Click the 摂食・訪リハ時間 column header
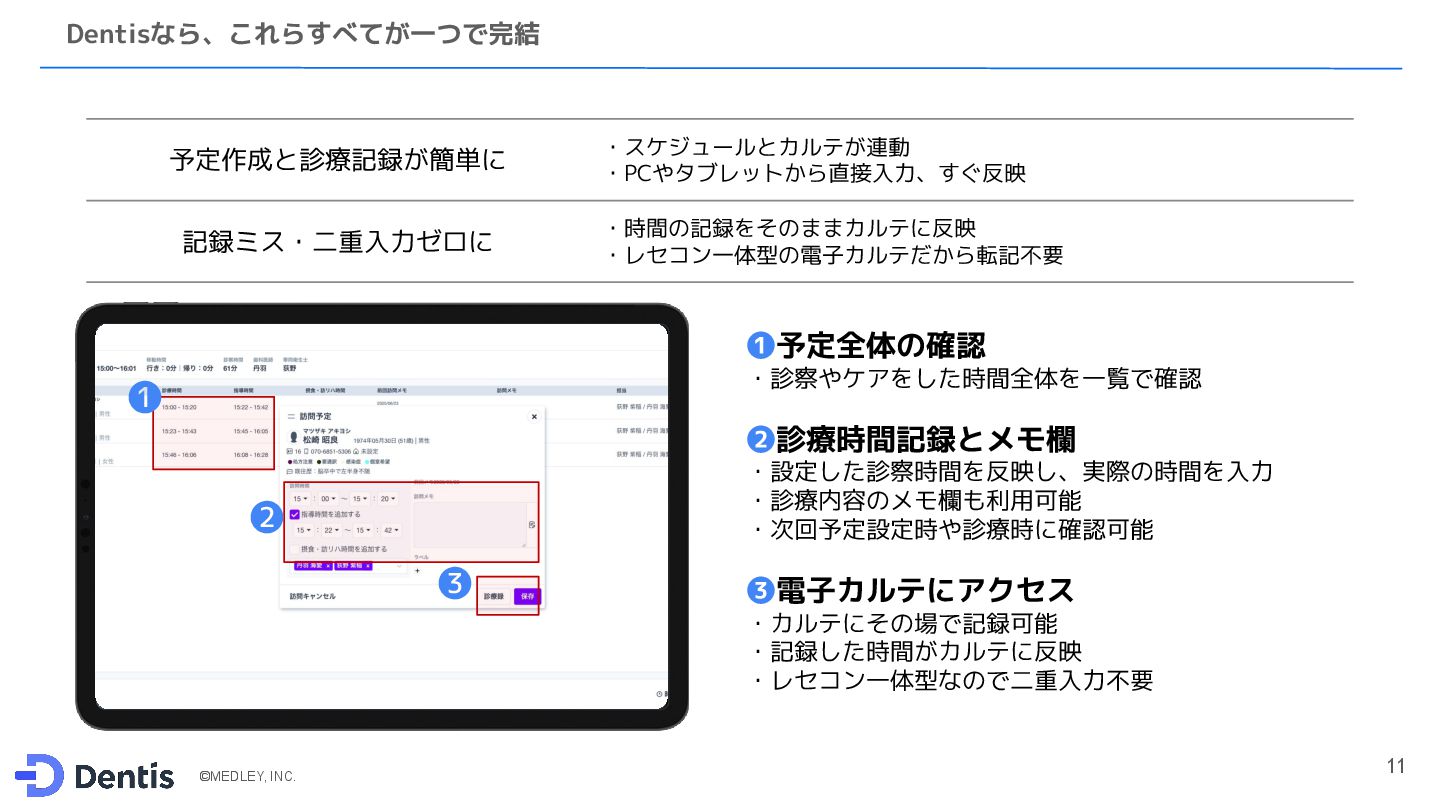The width and height of the screenshot is (1440, 810). click(324, 389)
